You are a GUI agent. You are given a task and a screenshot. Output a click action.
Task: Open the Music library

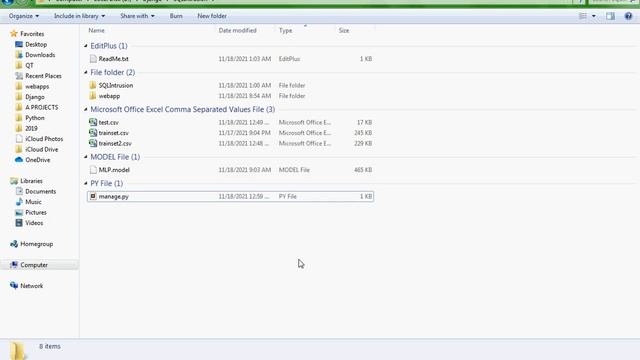coord(33,202)
